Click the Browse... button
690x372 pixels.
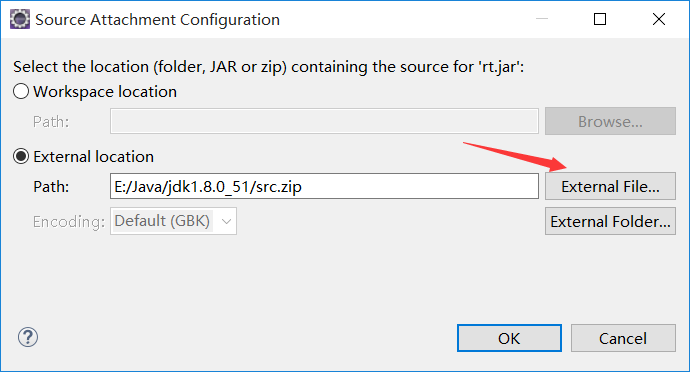(610, 121)
